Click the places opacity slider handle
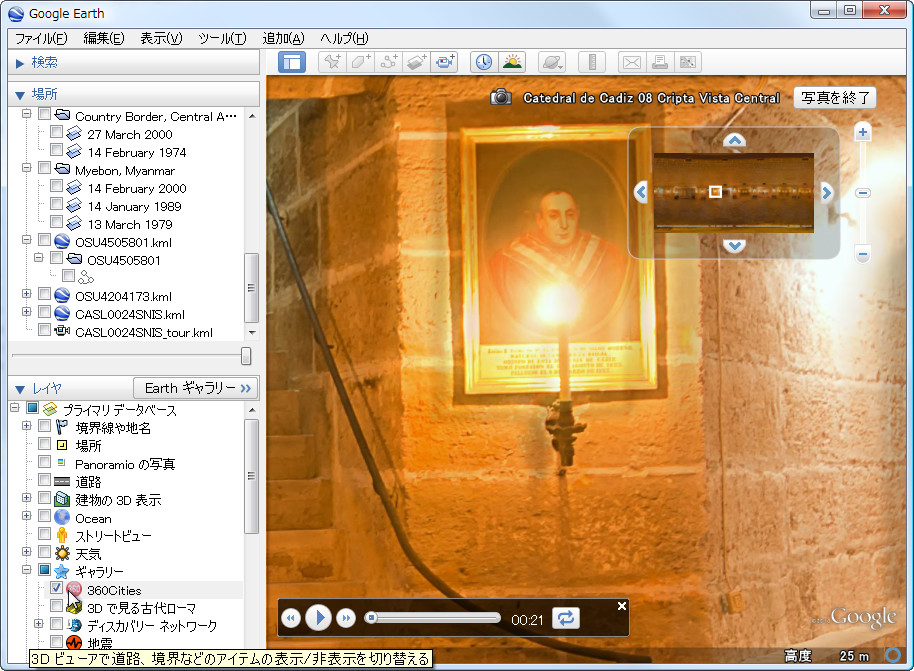The height and width of the screenshot is (671, 914). pyautogui.click(x=246, y=356)
